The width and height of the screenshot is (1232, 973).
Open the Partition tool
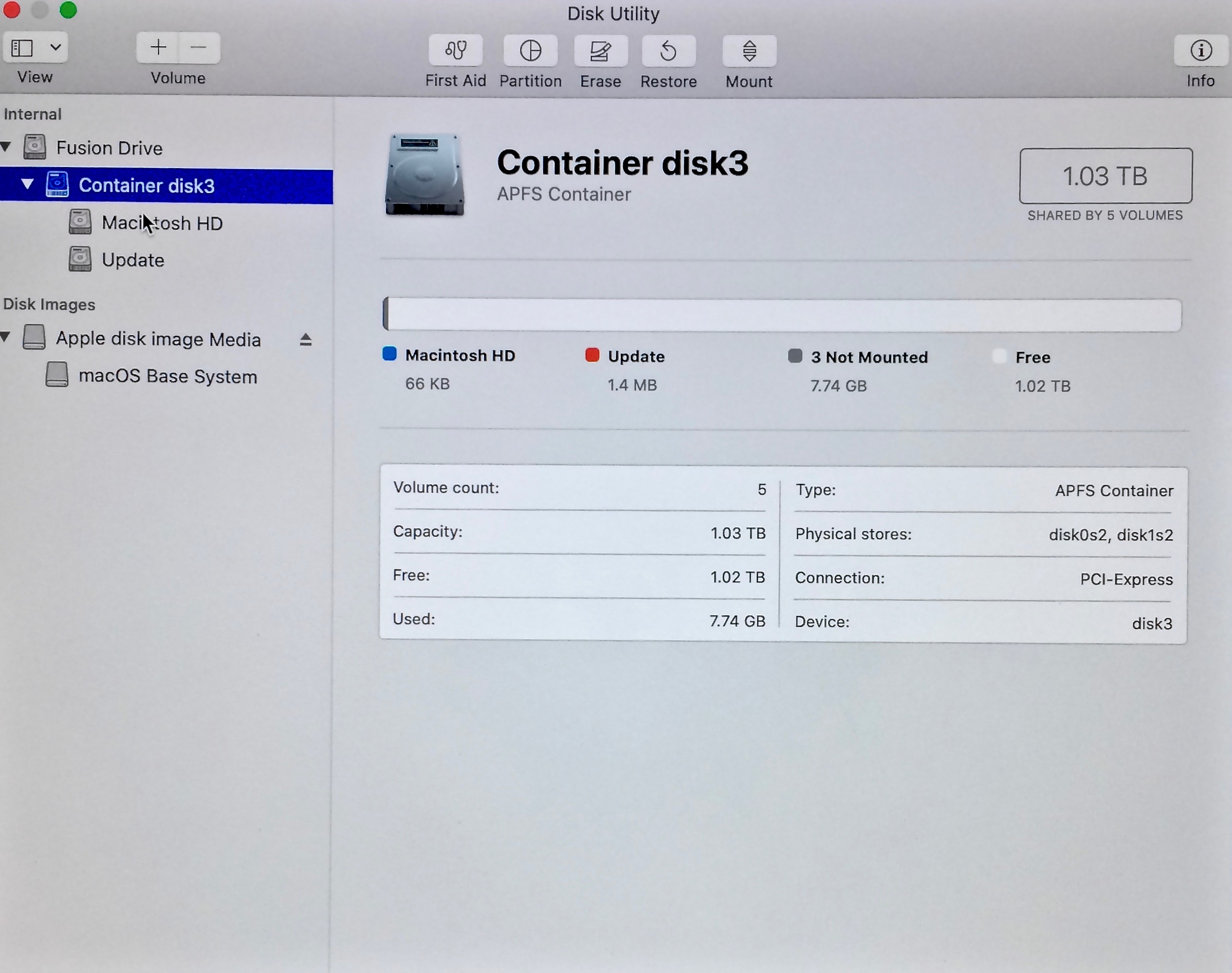pyautogui.click(x=530, y=51)
